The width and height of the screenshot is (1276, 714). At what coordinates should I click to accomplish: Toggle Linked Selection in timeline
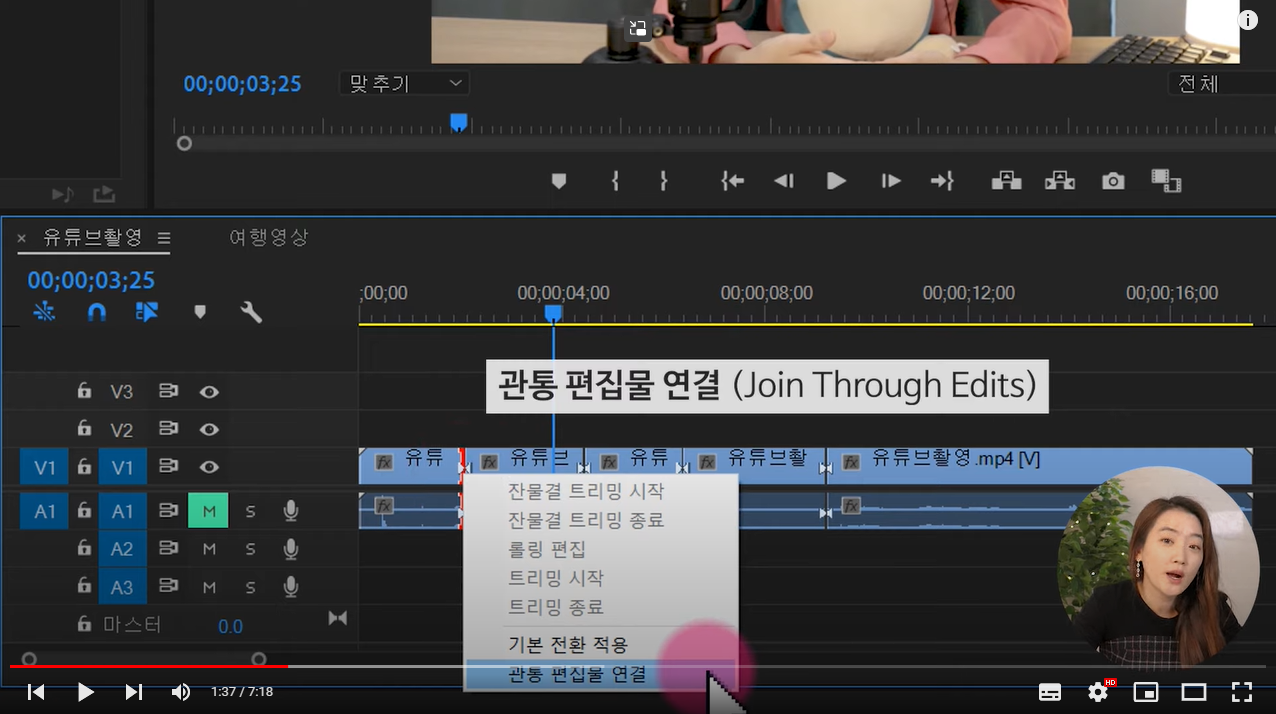[147, 312]
